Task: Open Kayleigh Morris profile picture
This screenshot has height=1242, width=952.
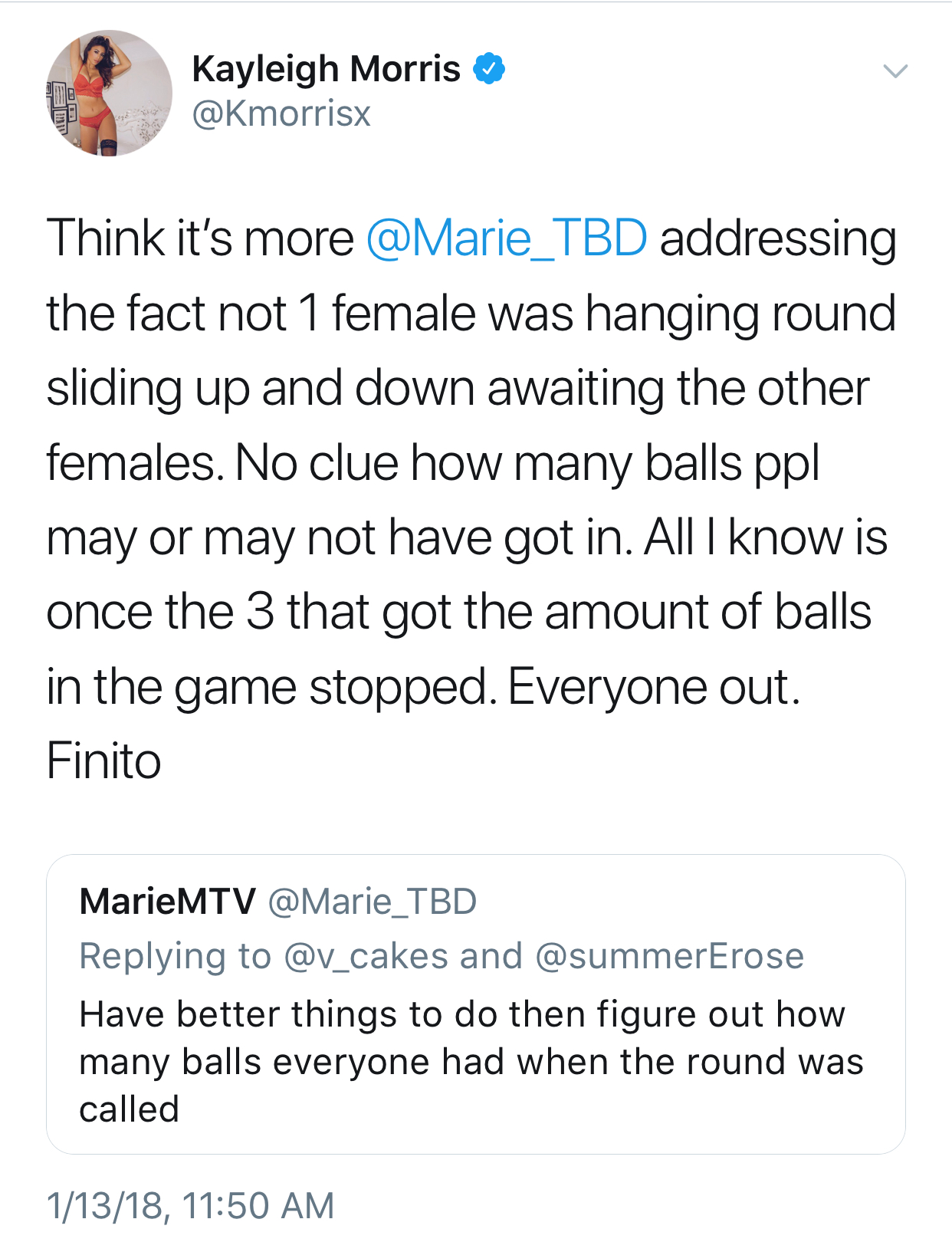Action: 109,93
